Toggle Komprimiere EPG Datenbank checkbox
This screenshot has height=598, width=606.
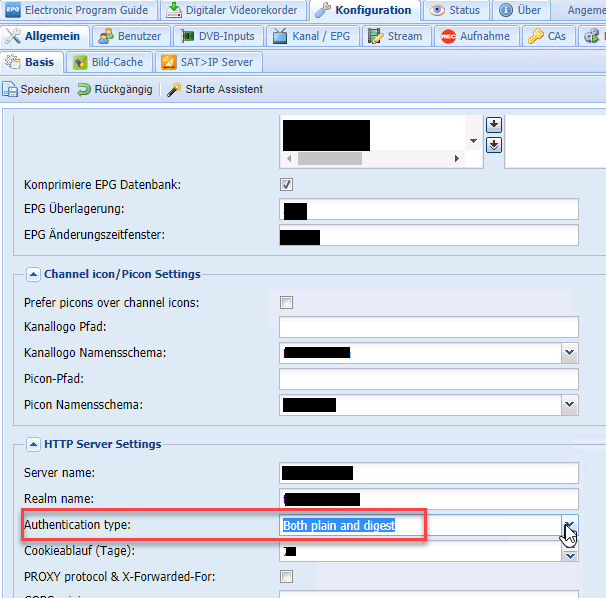point(287,185)
